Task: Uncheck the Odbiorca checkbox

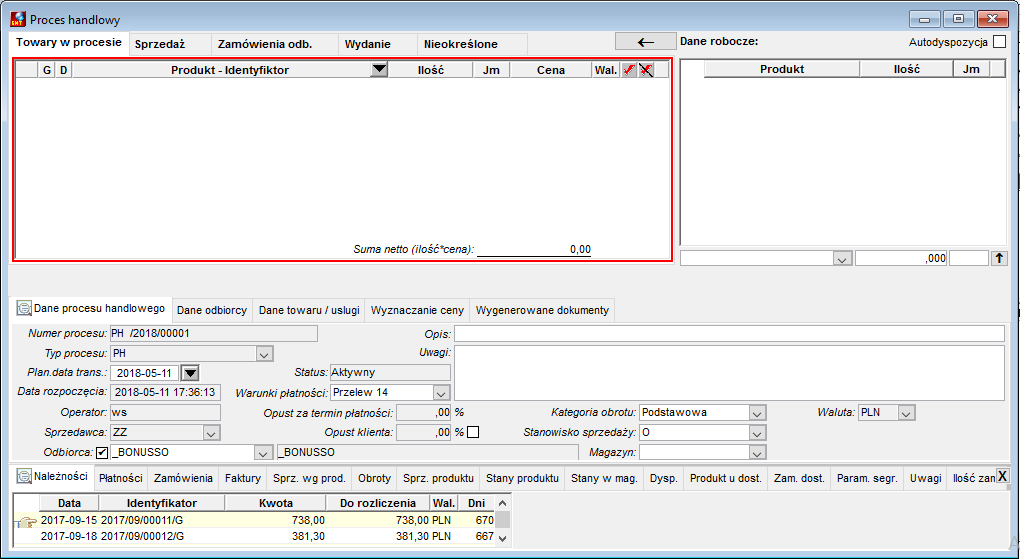Action: pos(102,452)
